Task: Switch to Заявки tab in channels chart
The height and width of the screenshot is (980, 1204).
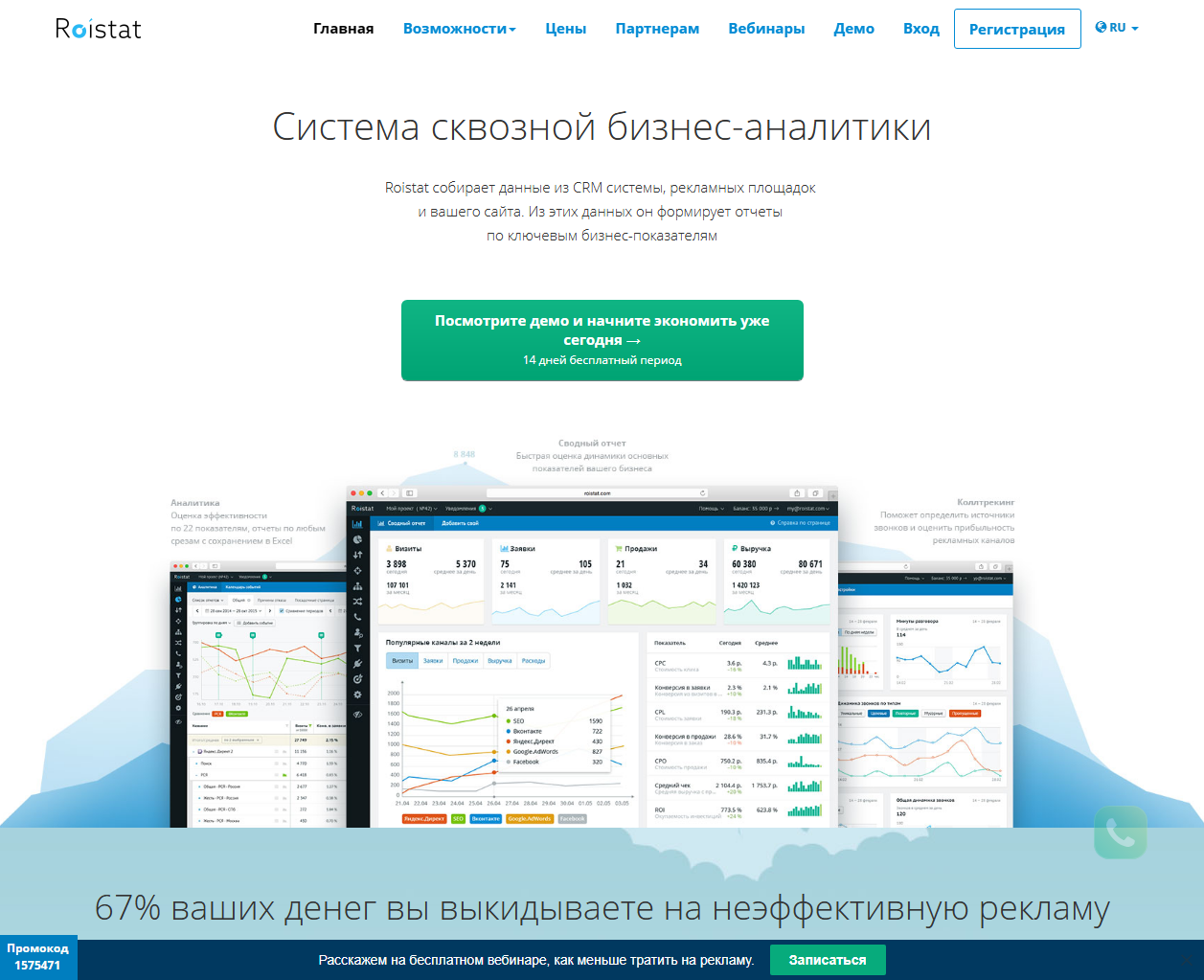Action: (433, 661)
